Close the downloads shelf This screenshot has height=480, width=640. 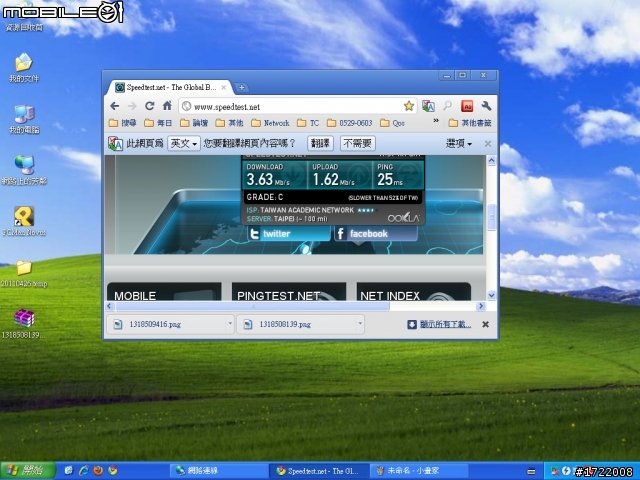(x=485, y=324)
